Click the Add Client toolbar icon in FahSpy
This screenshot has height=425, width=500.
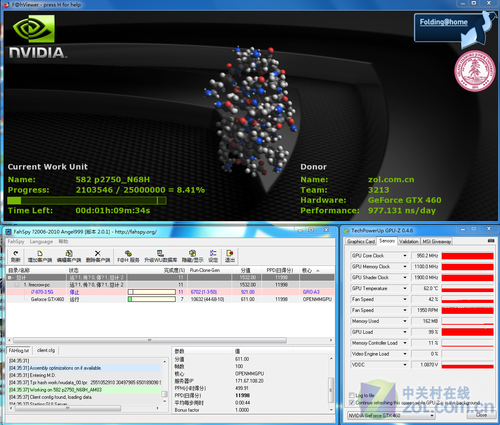tap(40, 256)
